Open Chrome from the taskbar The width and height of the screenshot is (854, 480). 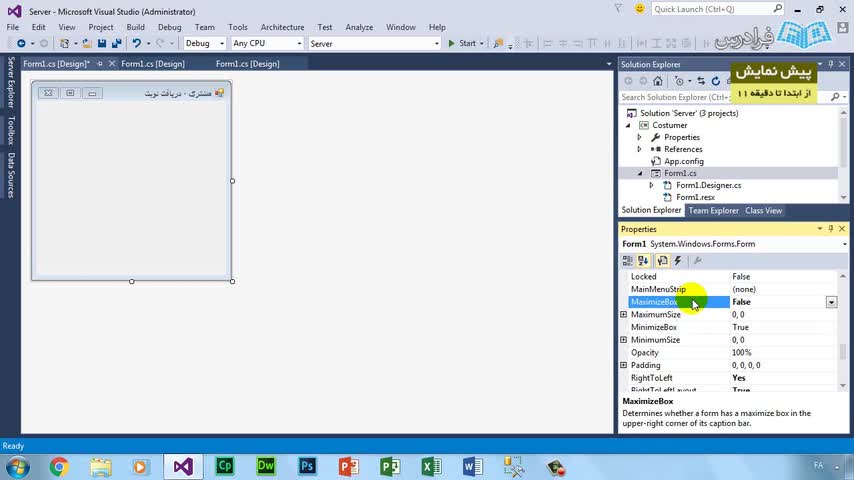(x=59, y=467)
